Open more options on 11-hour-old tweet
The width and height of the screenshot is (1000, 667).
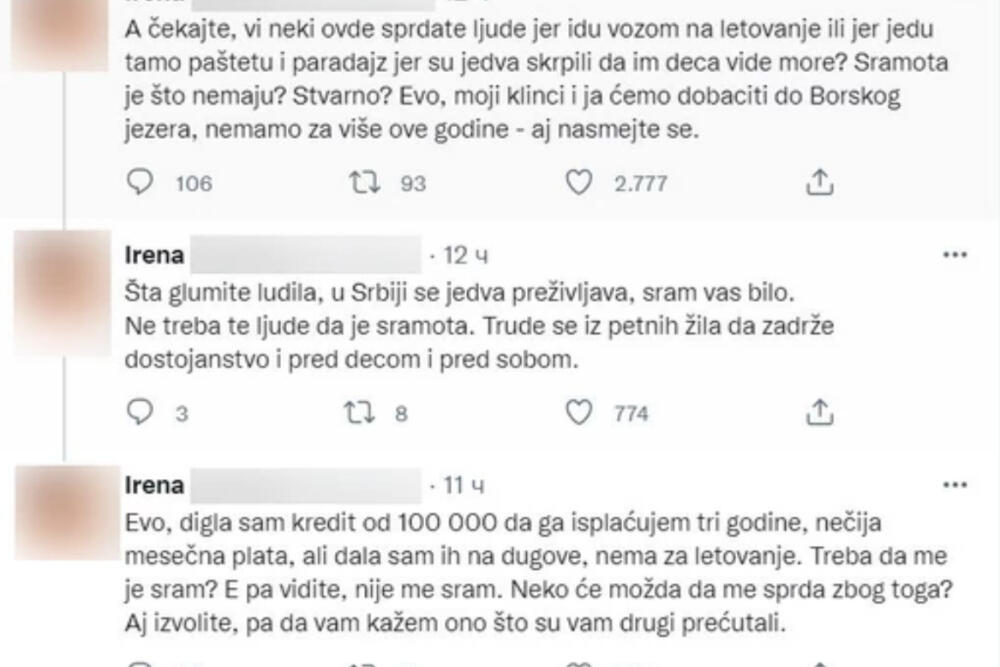coord(955,485)
